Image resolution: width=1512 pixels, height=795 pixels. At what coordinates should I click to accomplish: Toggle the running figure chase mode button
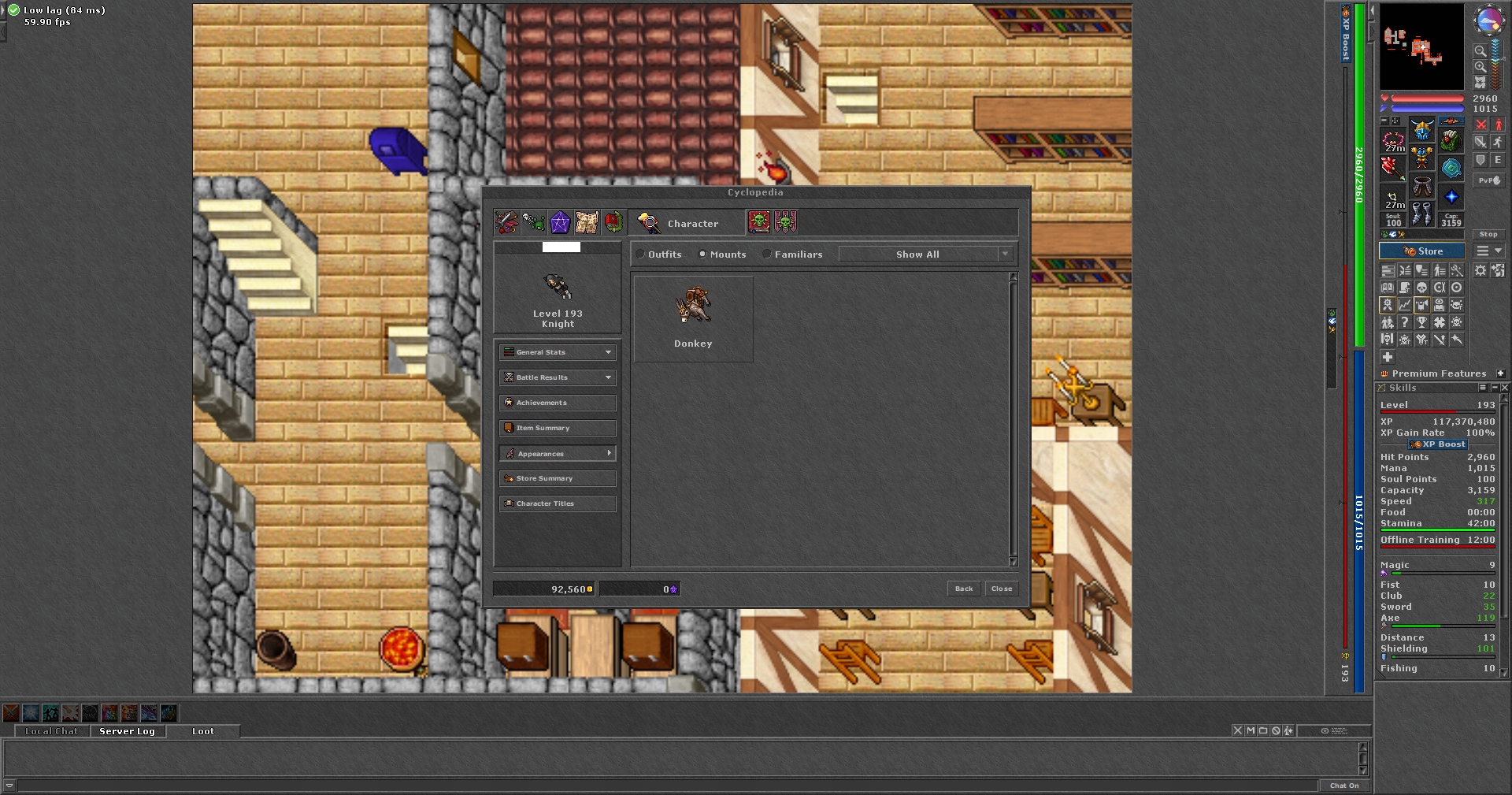1498,142
